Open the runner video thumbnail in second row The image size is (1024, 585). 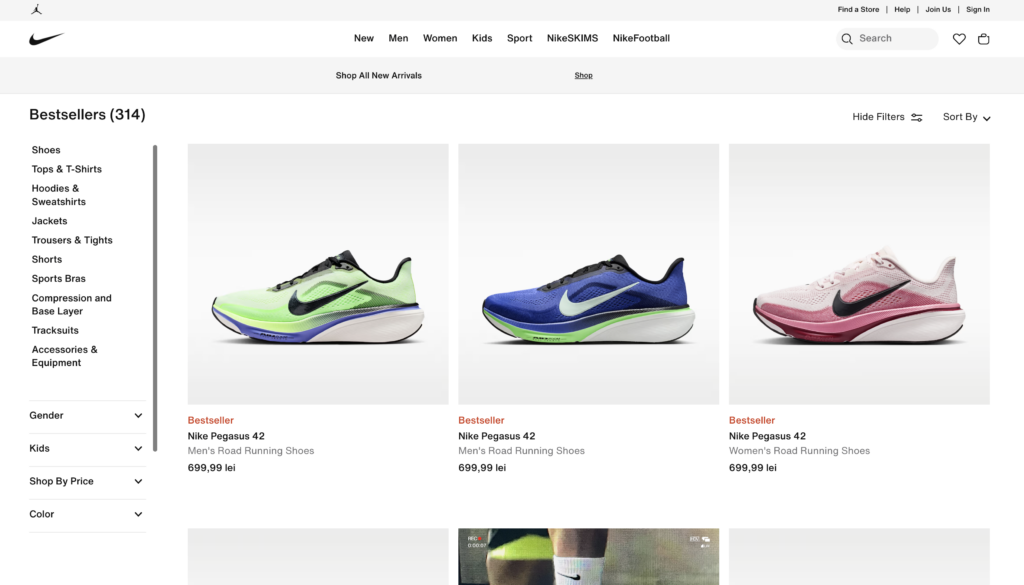[588, 556]
